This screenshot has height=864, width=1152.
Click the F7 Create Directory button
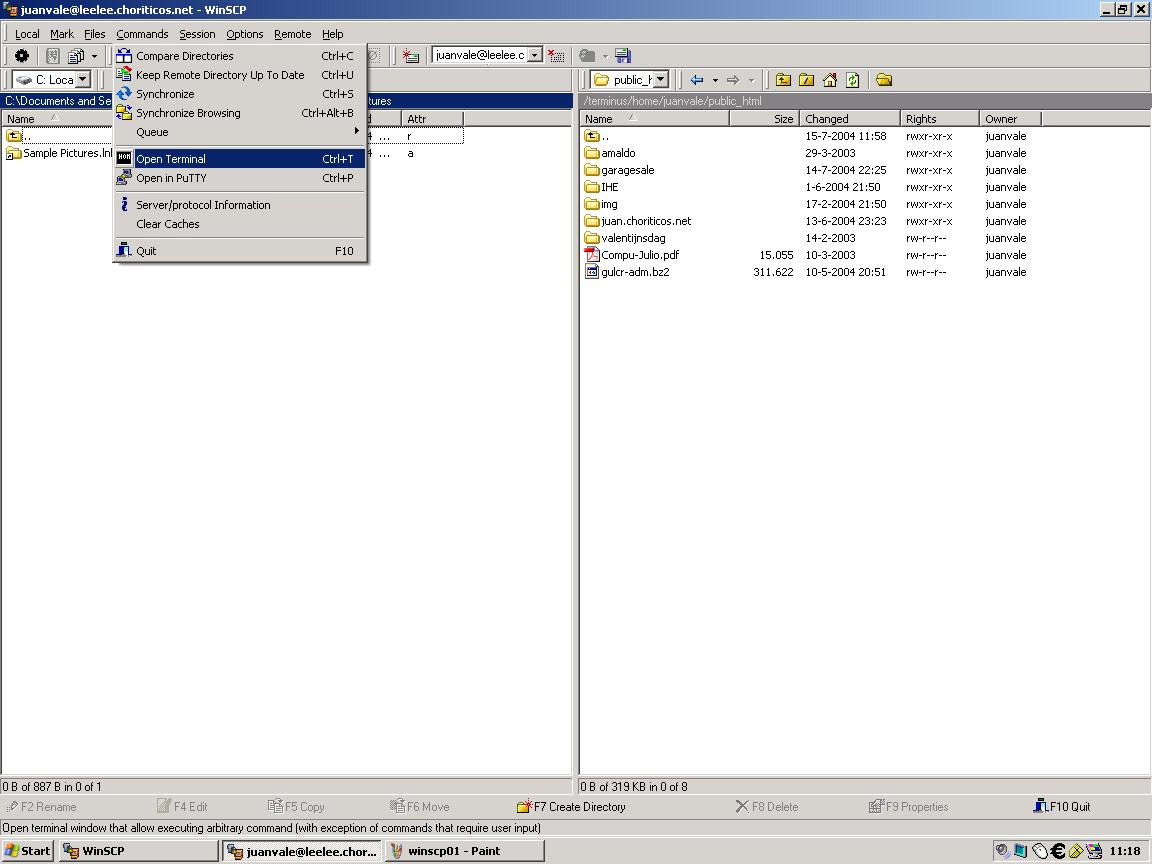[x=572, y=806]
